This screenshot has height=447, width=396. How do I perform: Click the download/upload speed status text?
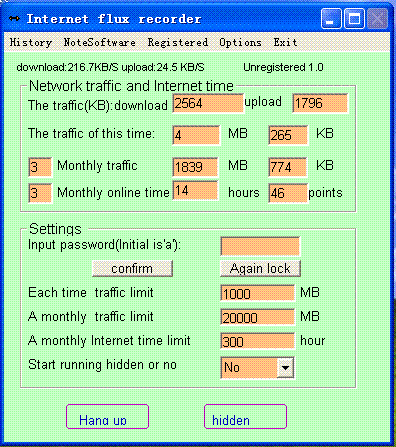pos(110,67)
